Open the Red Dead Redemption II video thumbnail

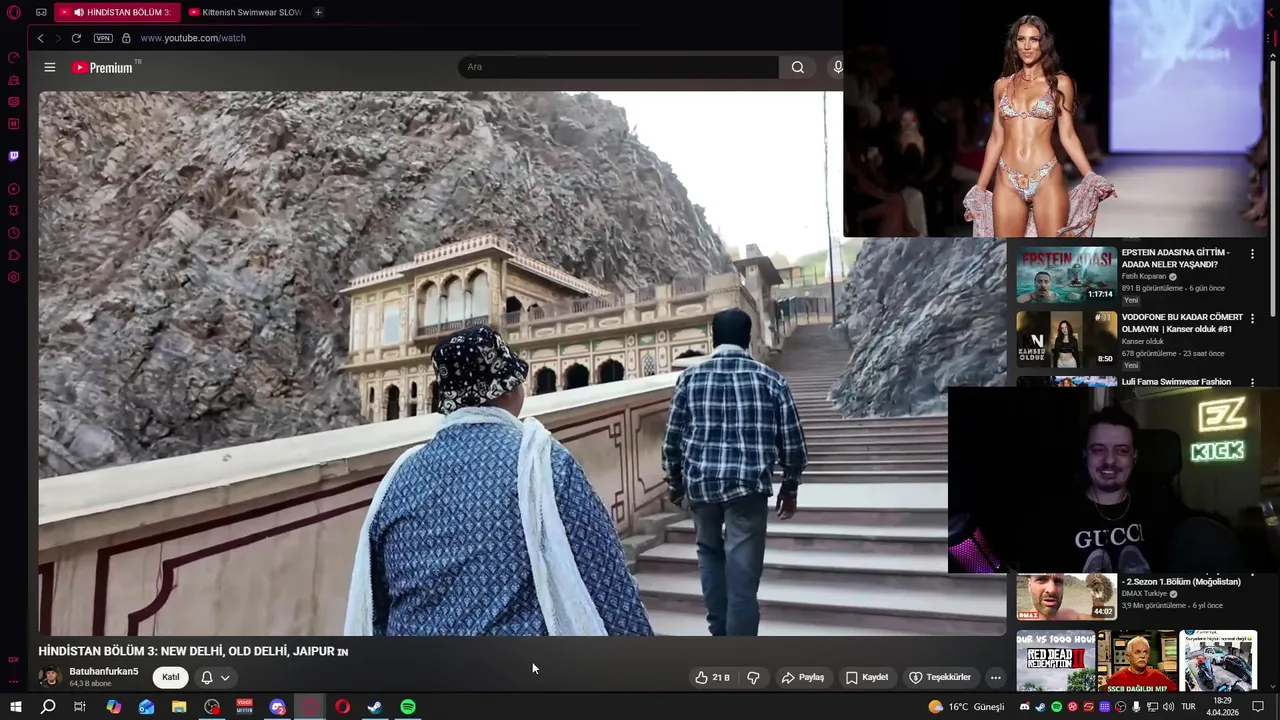click(x=1056, y=660)
